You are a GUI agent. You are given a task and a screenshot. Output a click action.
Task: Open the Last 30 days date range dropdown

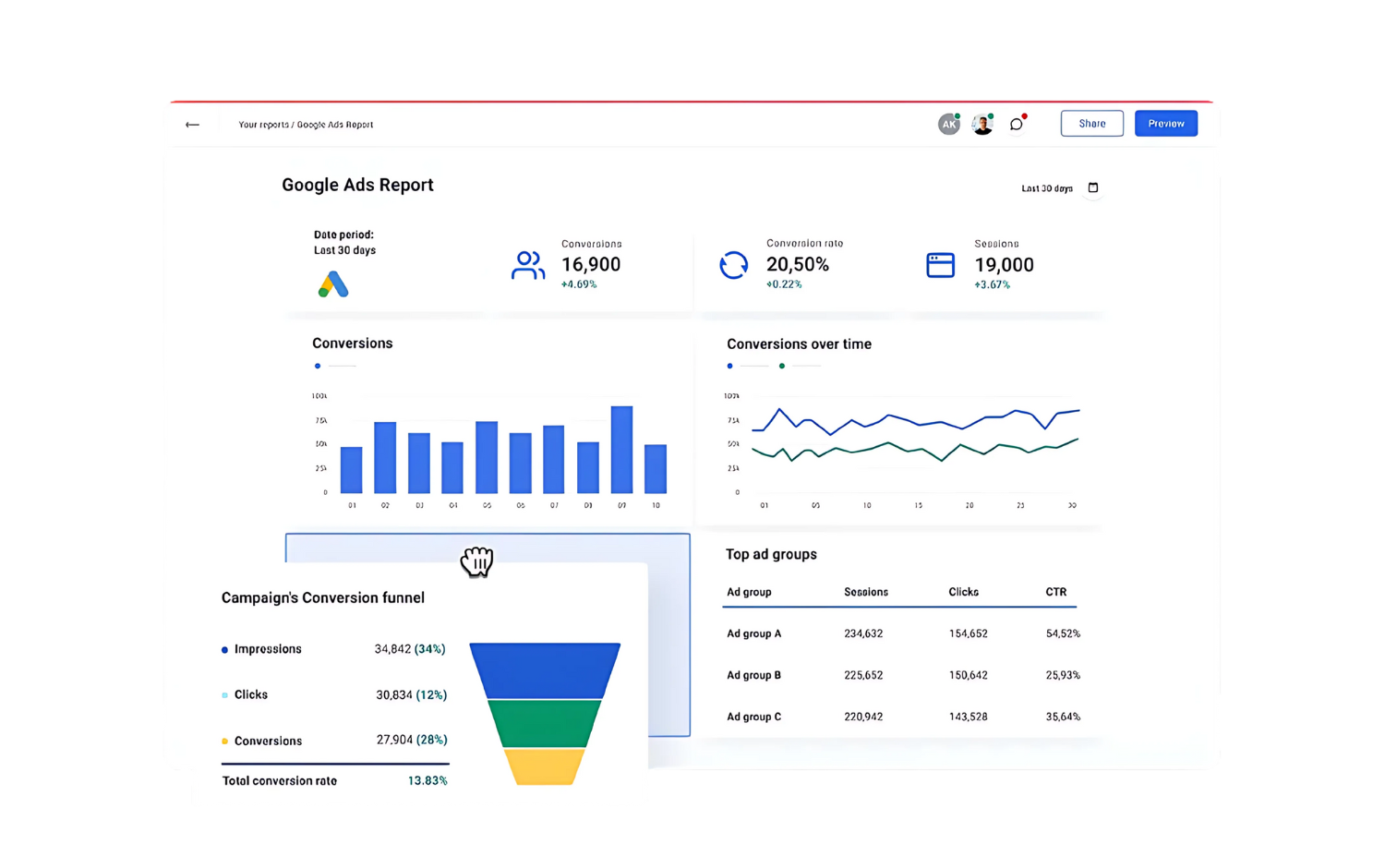[x=1047, y=188]
